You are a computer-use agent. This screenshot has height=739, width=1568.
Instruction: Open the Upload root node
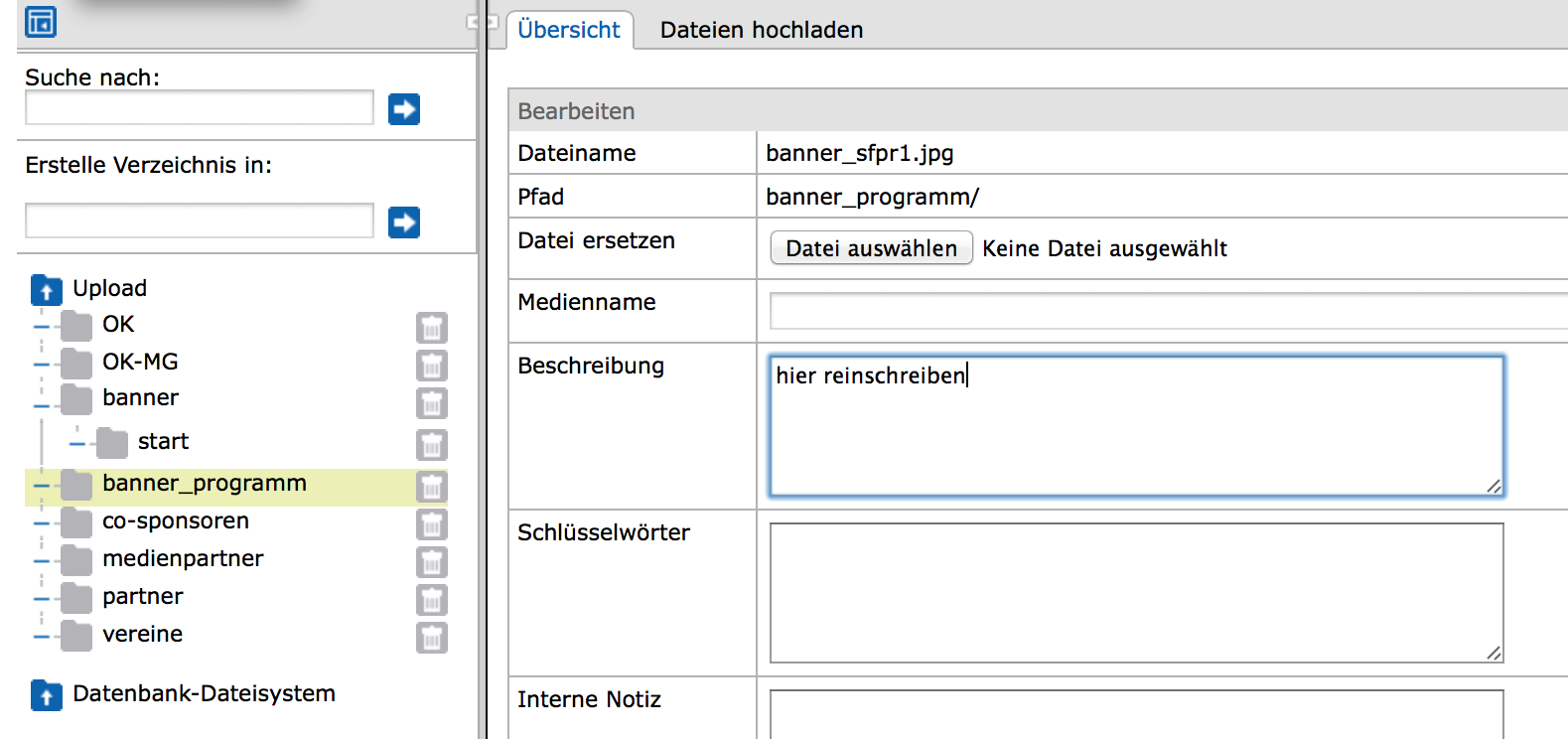point(109,289)
